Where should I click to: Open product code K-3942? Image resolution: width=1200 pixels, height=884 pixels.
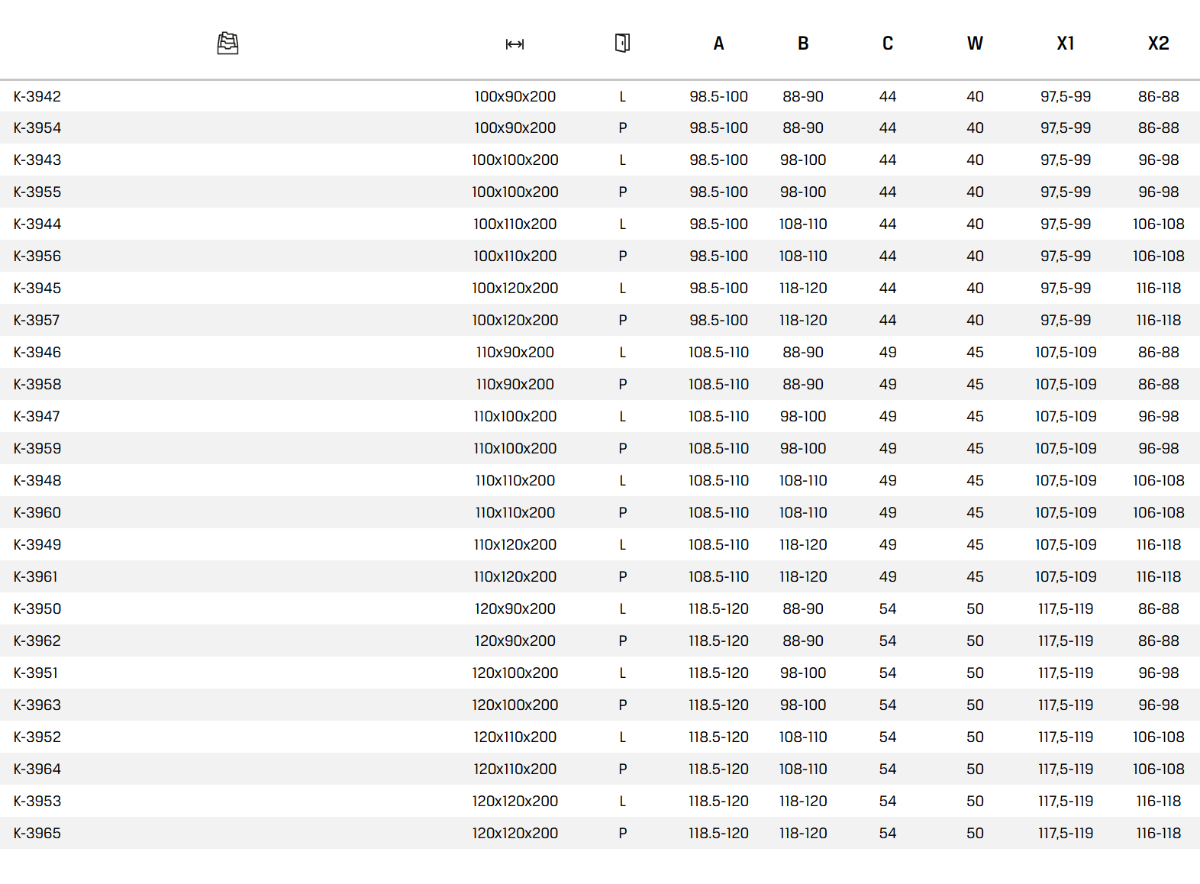click(37, 97)
